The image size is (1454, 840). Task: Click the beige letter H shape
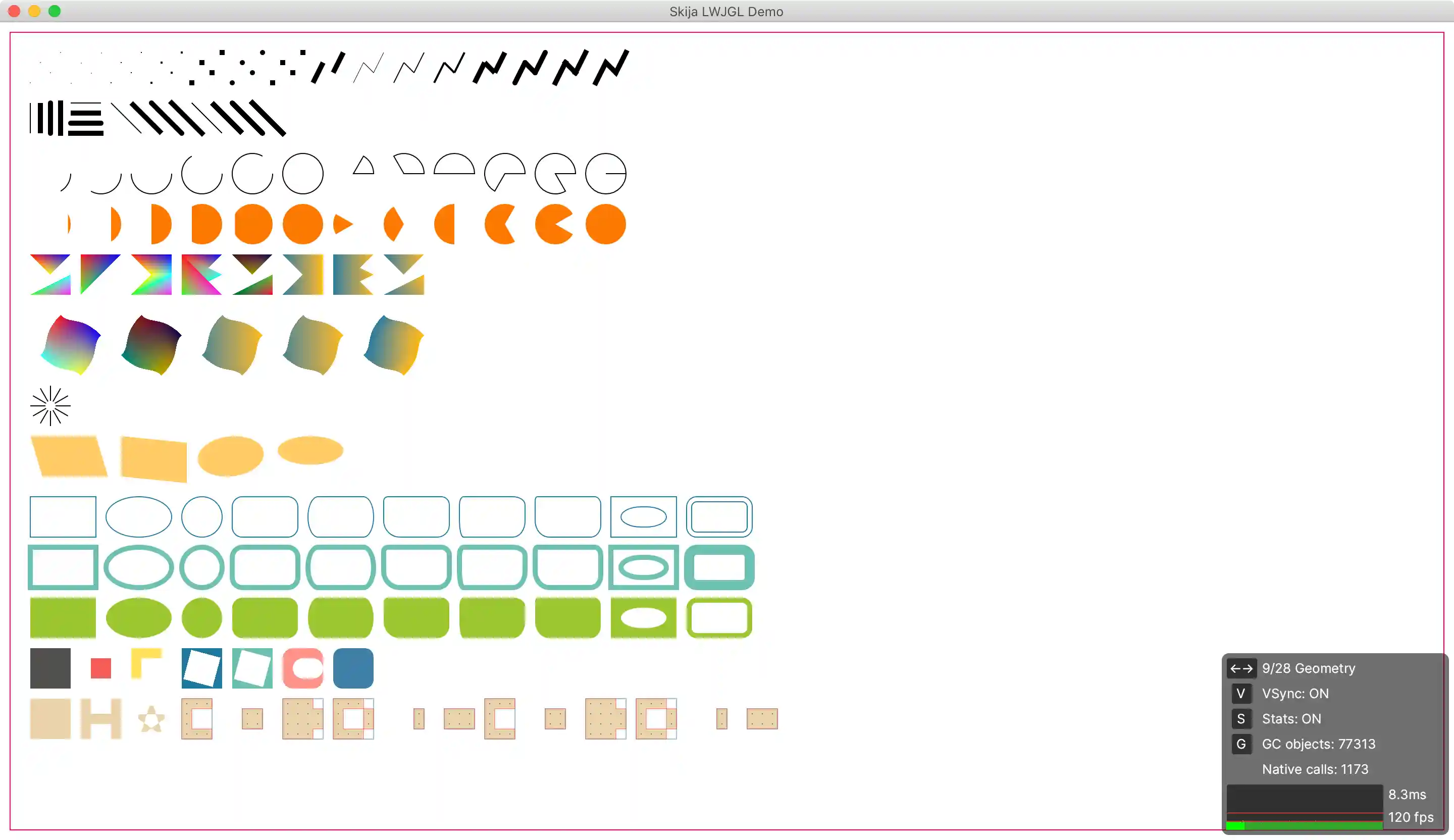tap(101, 719)
